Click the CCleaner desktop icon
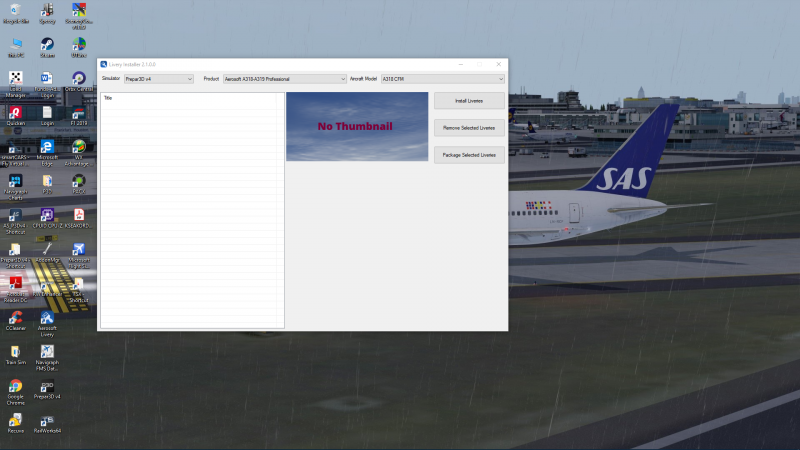The image size is (800, 450). coord(15,320)
